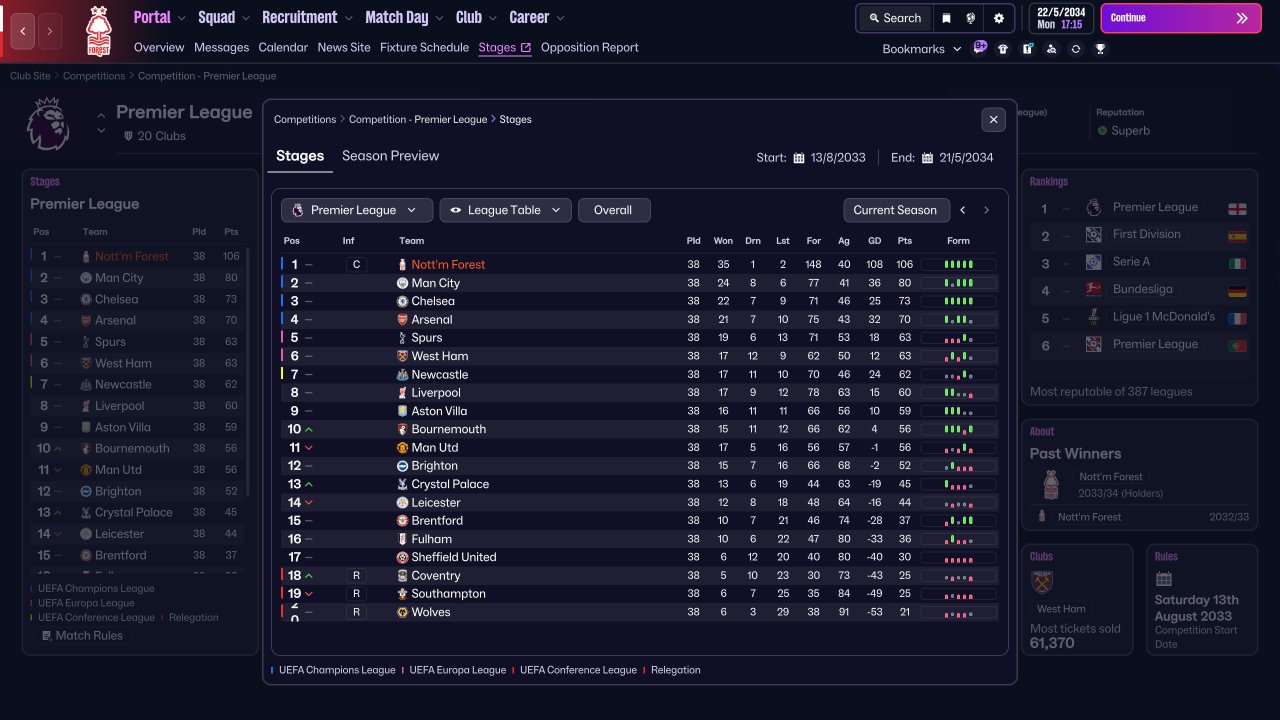Viewport: 1280px width, 720px height.
Task: Click the exclamation report icon in bookmarks bar
Action: [1027, 48]
